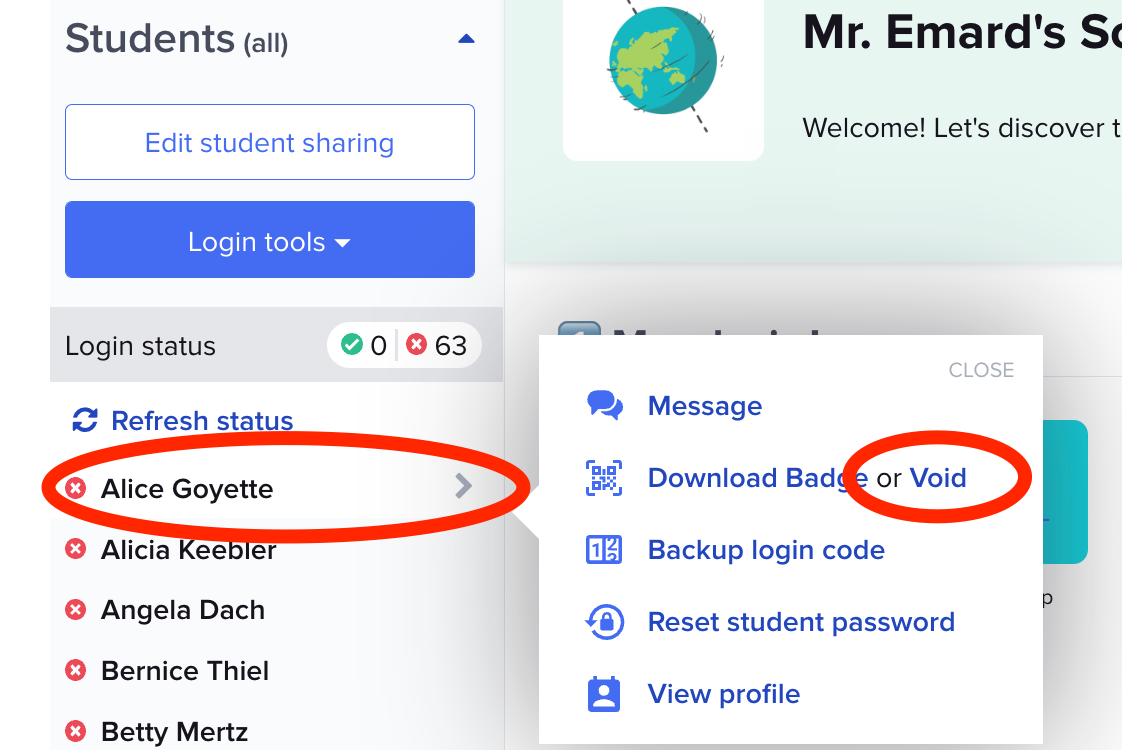Screen dimensions: 1122x750
Task: Void Alice Goyette's badge
Action: pyautogui.click(x=938, y=477)
